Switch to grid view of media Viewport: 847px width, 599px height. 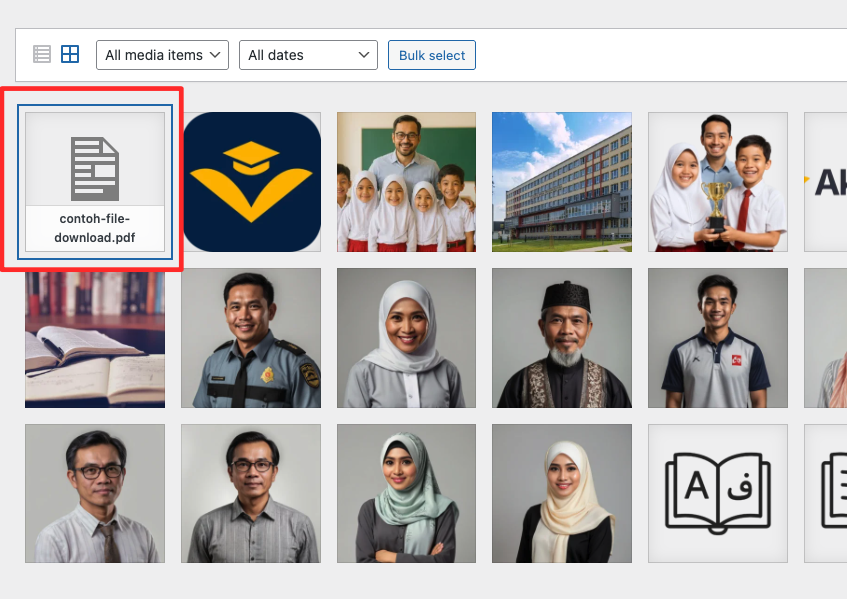pos(70,54)
